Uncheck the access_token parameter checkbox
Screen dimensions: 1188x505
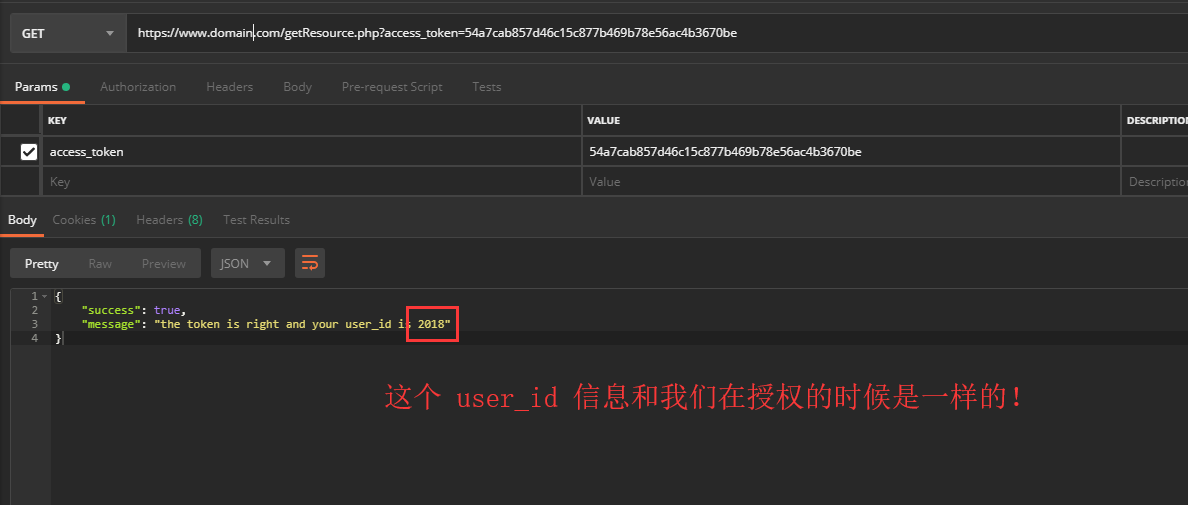point(29,152)
